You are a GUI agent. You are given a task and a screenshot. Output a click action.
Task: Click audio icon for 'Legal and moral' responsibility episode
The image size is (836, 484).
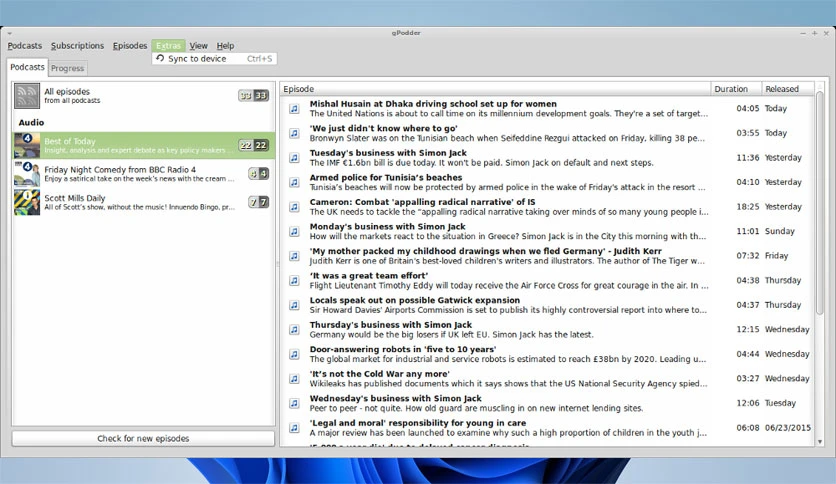(294, 427)
